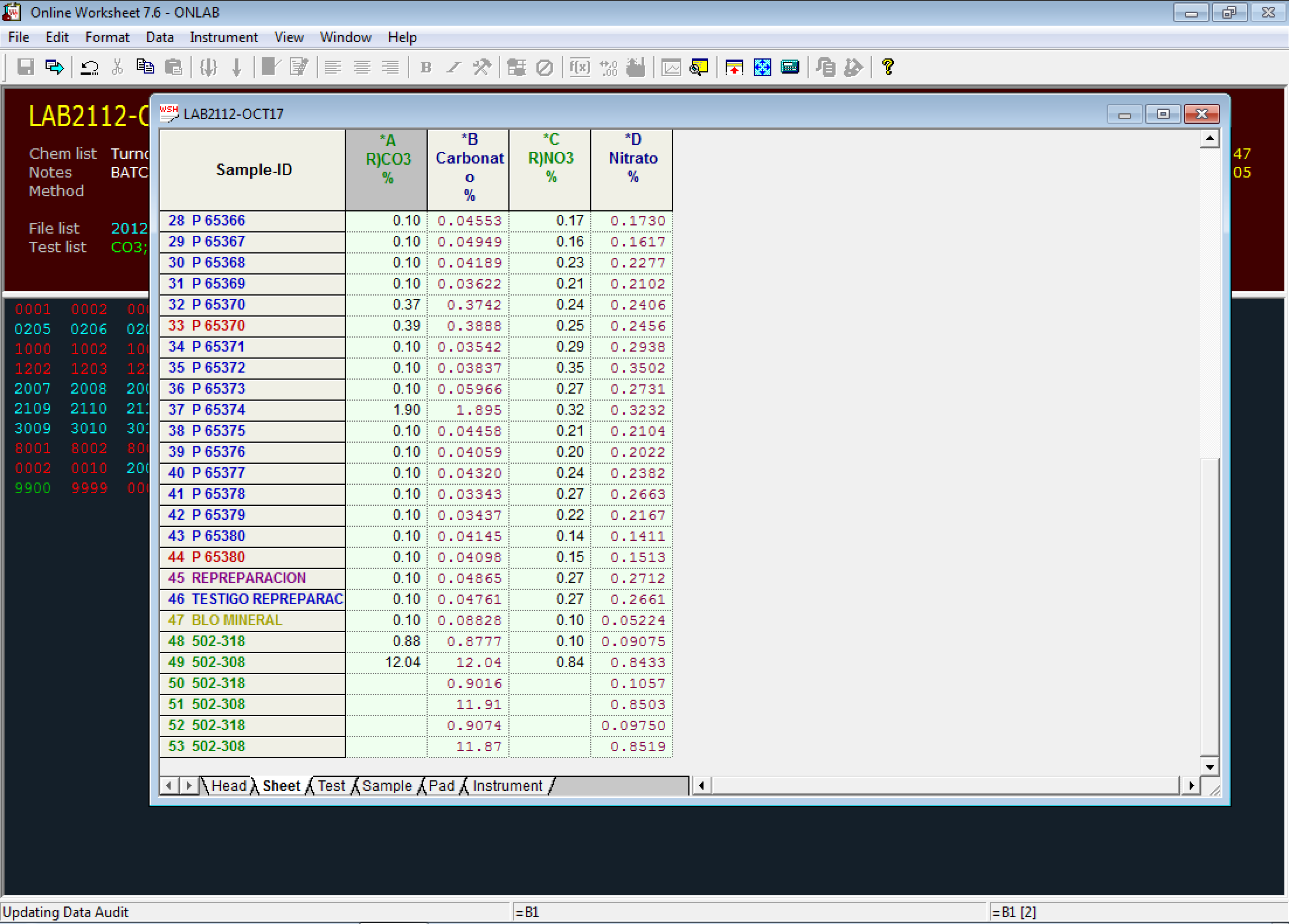1289x924 pixels.
Task: Click the center align toolbar icon
Action: (x=362, y=67)
